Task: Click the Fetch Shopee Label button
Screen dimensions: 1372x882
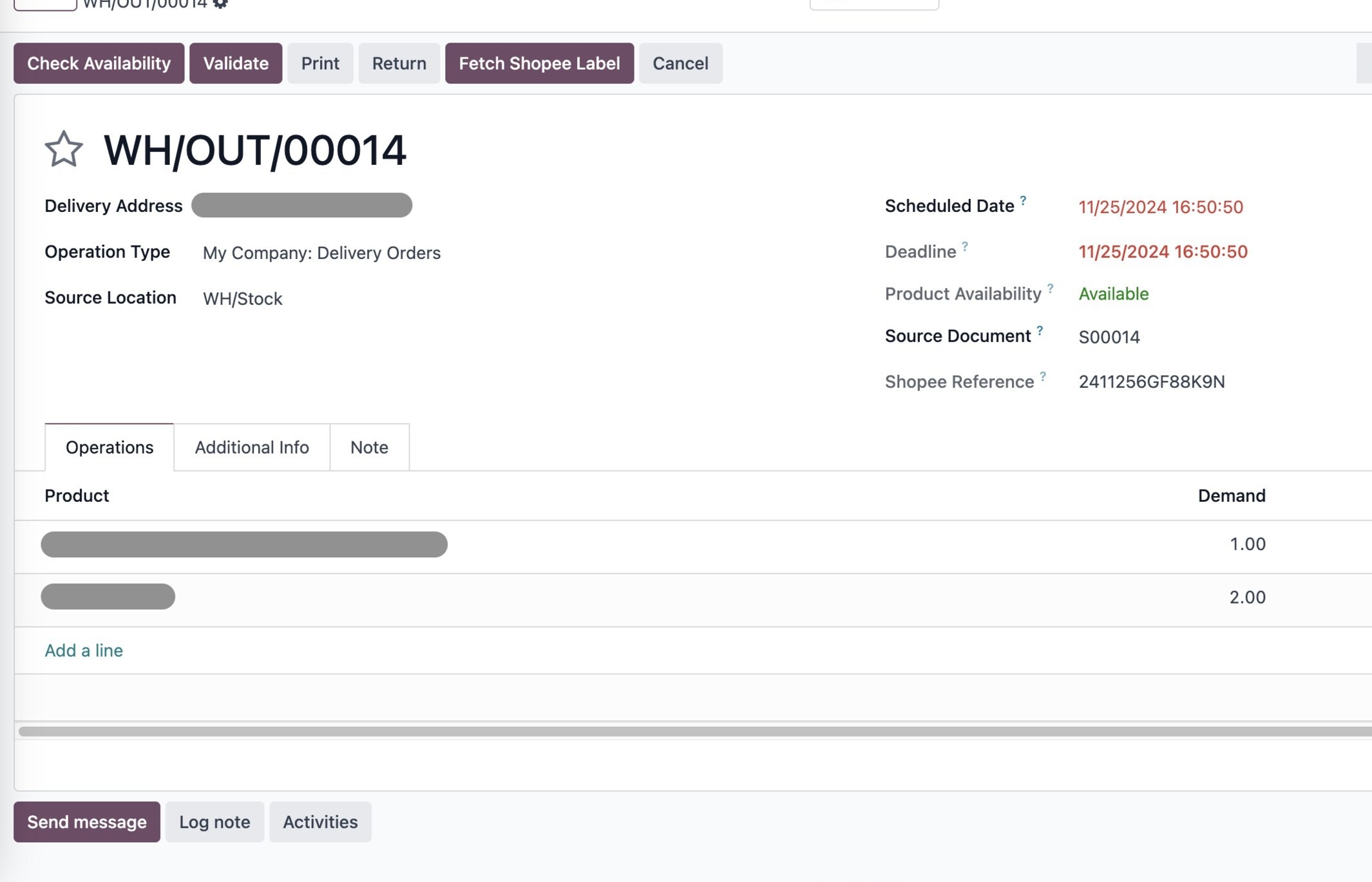Action: point(539,62)
